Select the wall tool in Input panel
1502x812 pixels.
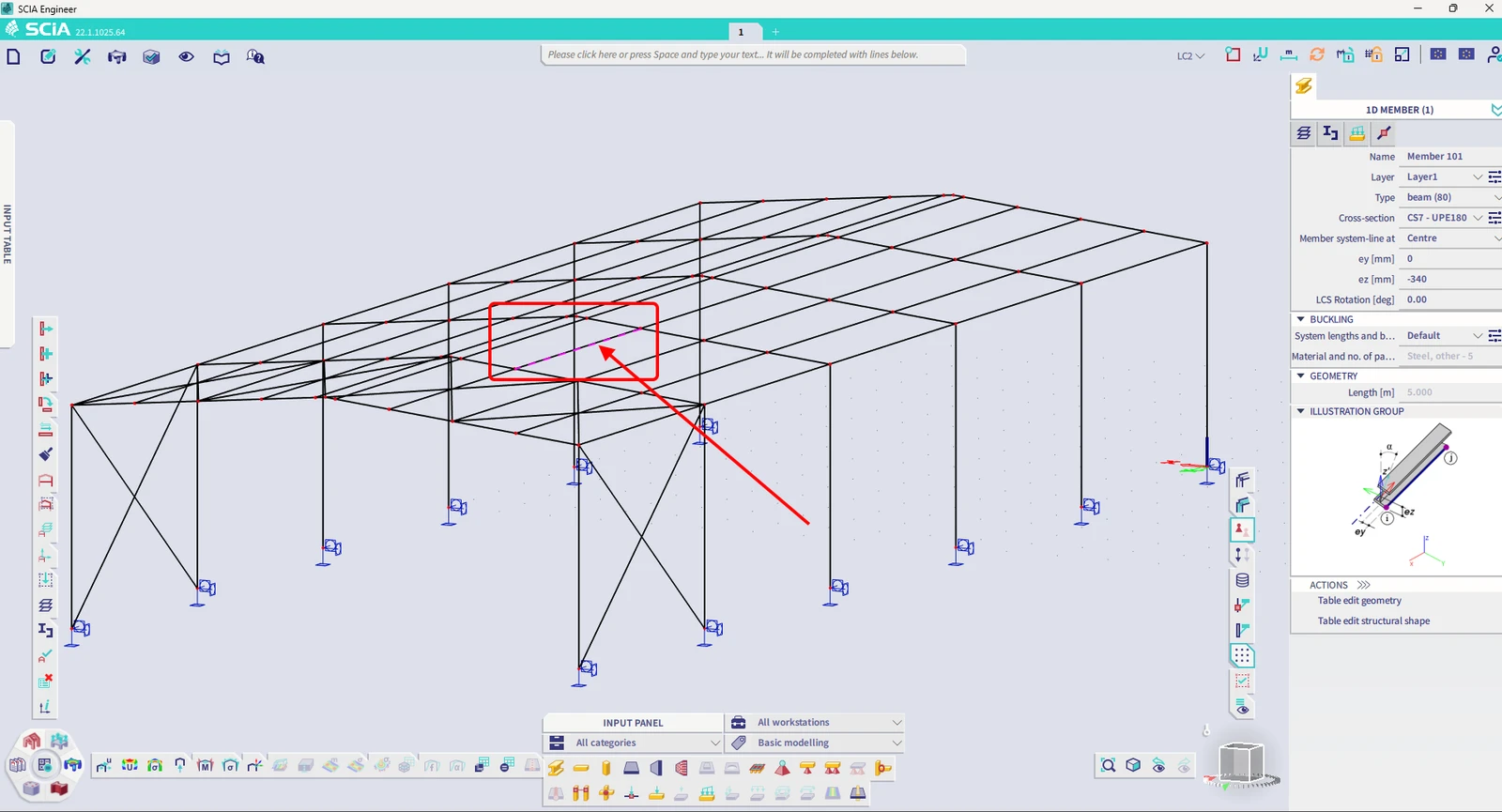[x=656, y=769]
